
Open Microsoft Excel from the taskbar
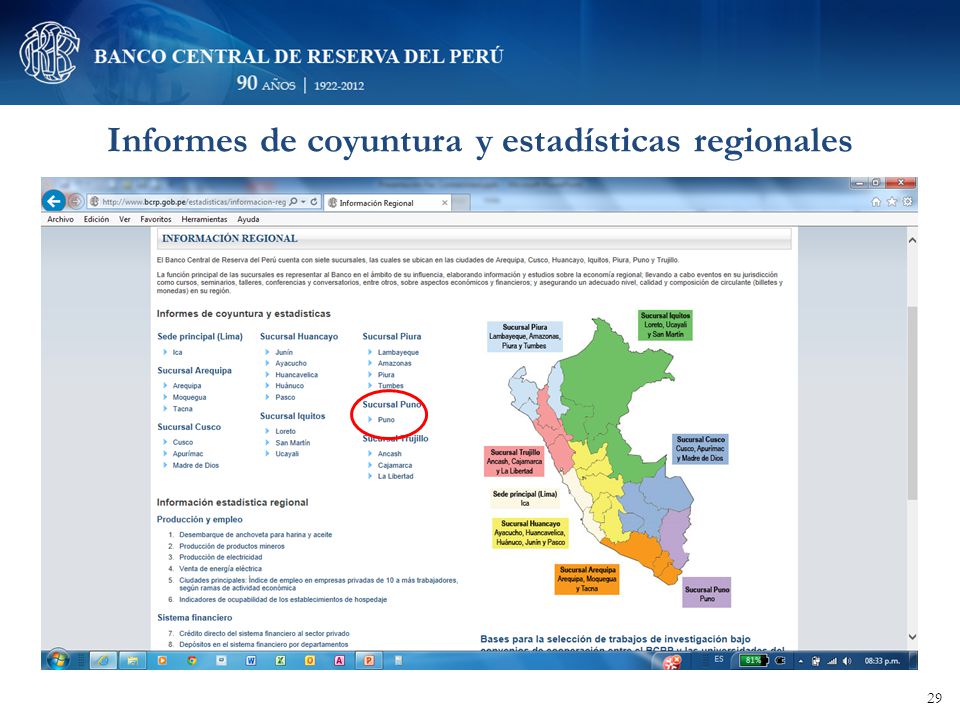point(280,660)
